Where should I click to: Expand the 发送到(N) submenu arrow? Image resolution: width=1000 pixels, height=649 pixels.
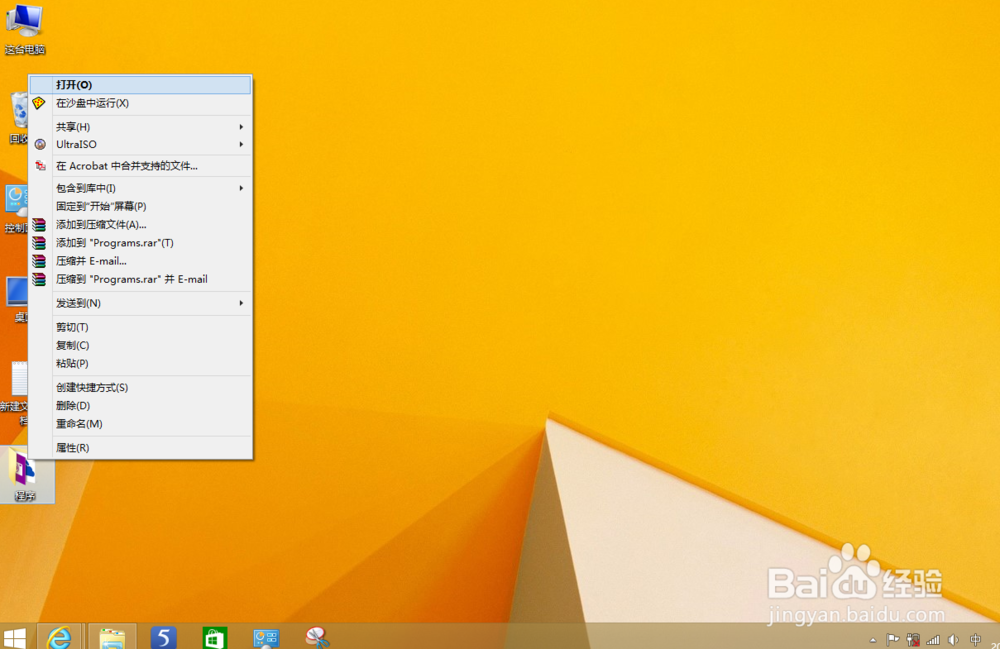tap(241, 303)
